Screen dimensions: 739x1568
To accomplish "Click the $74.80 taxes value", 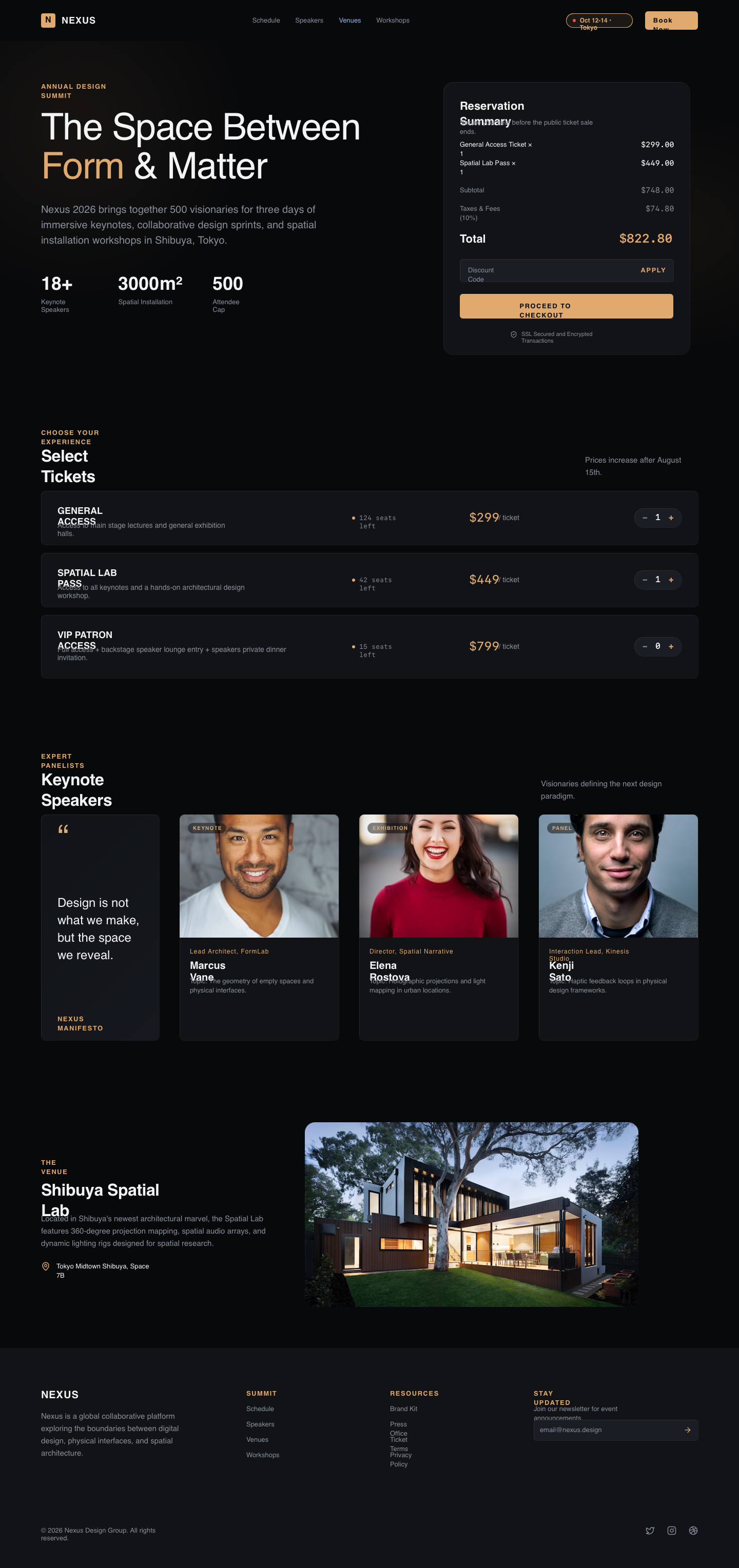I will point(660,209).
